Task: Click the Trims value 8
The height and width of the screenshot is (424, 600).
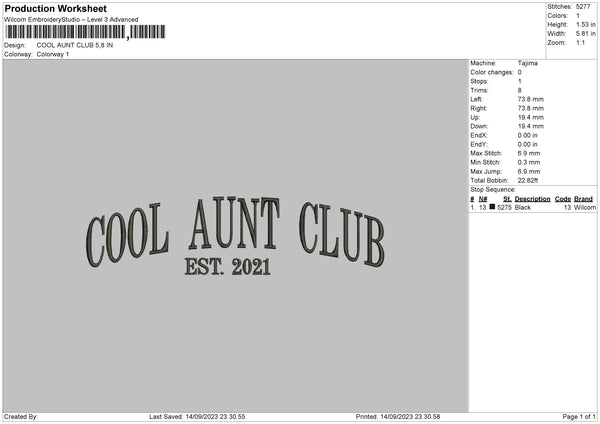Action: 520,90
